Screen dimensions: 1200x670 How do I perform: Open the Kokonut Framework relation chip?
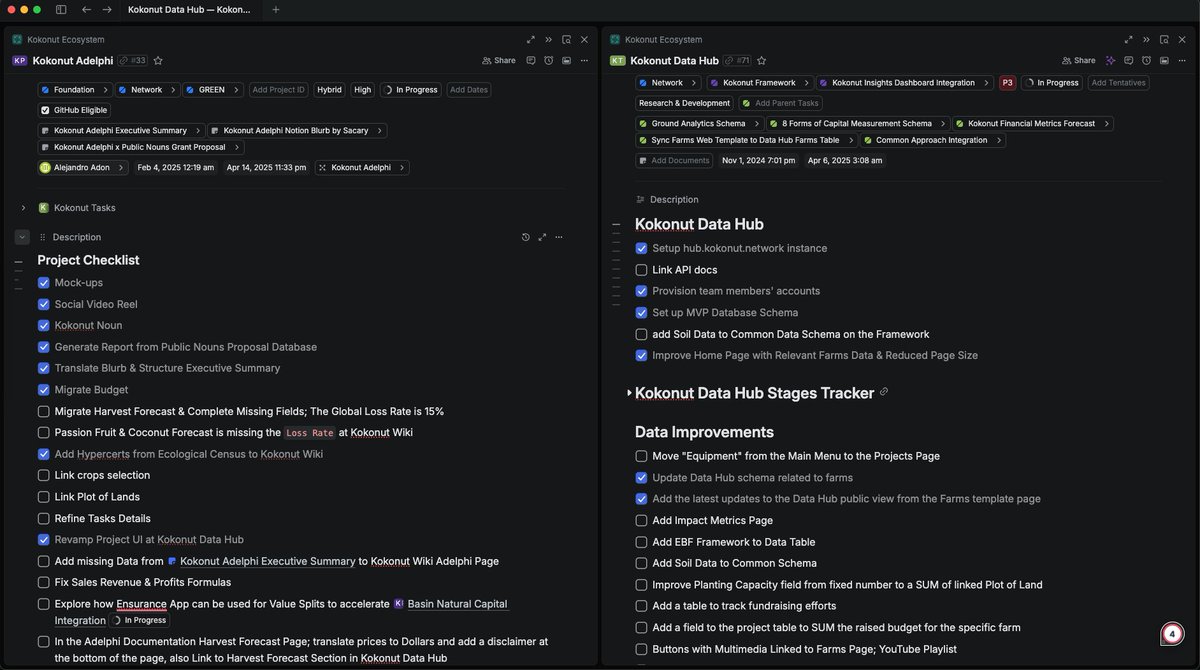[759, 83]
